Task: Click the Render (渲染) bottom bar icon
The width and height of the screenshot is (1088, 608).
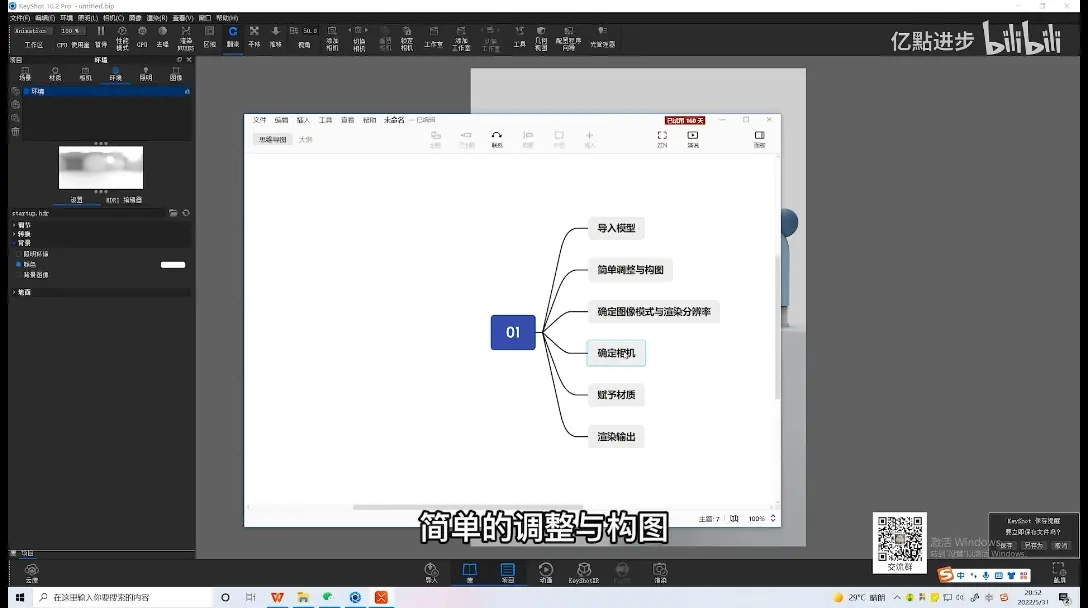Action: click(660, 573)
